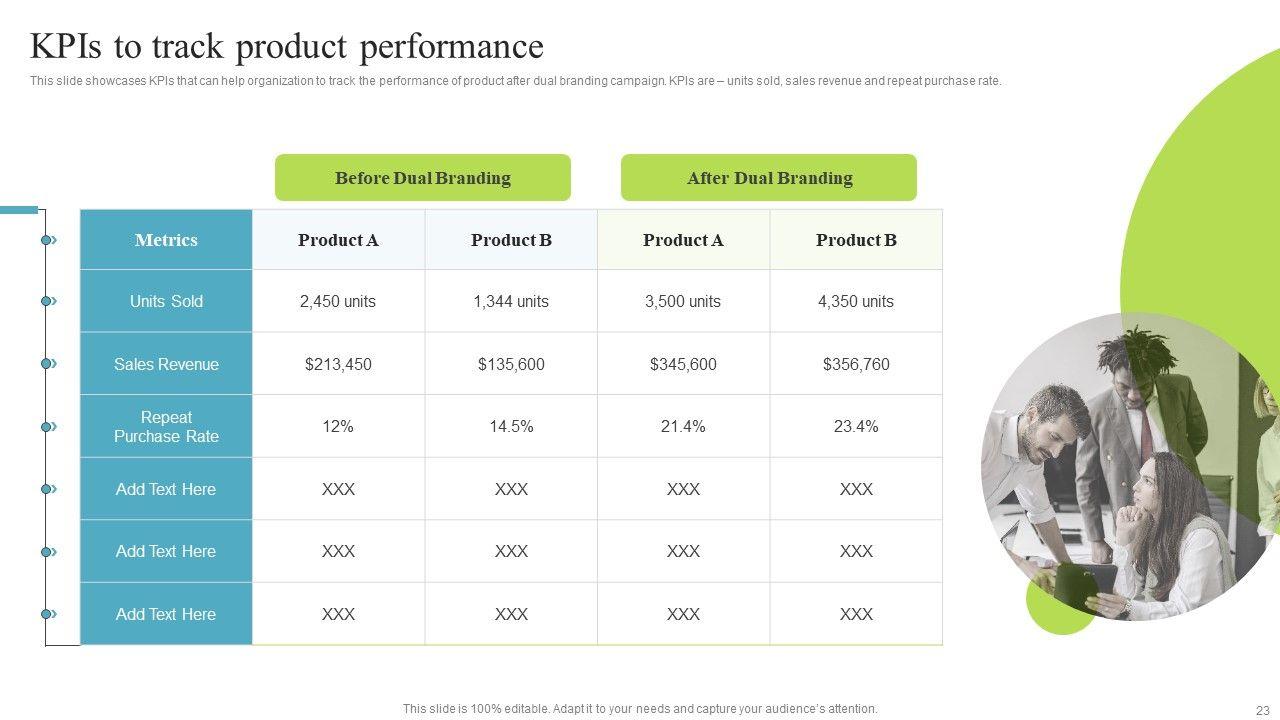Select the Before Dual Branding label
Viewport: 1280px width, 720px height.
422,178
